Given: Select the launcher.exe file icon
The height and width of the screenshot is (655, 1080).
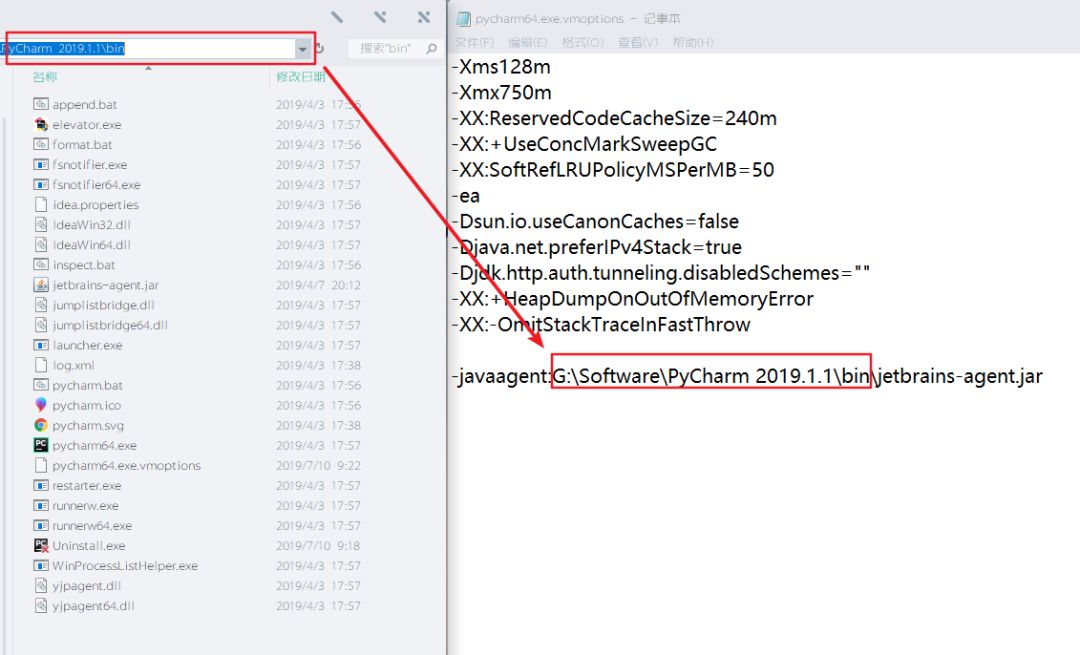Looking at the screenshot, I should tap(41, 345).
